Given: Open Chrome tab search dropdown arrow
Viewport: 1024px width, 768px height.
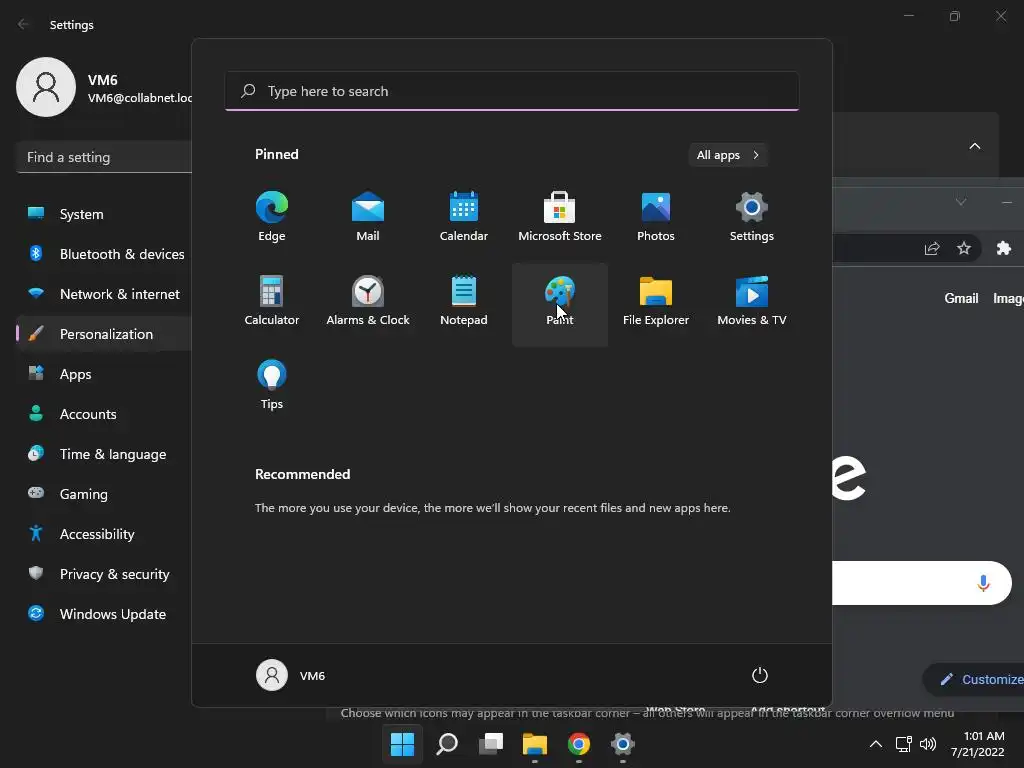Looking at the screenshot, I should [x=961, y=202].
